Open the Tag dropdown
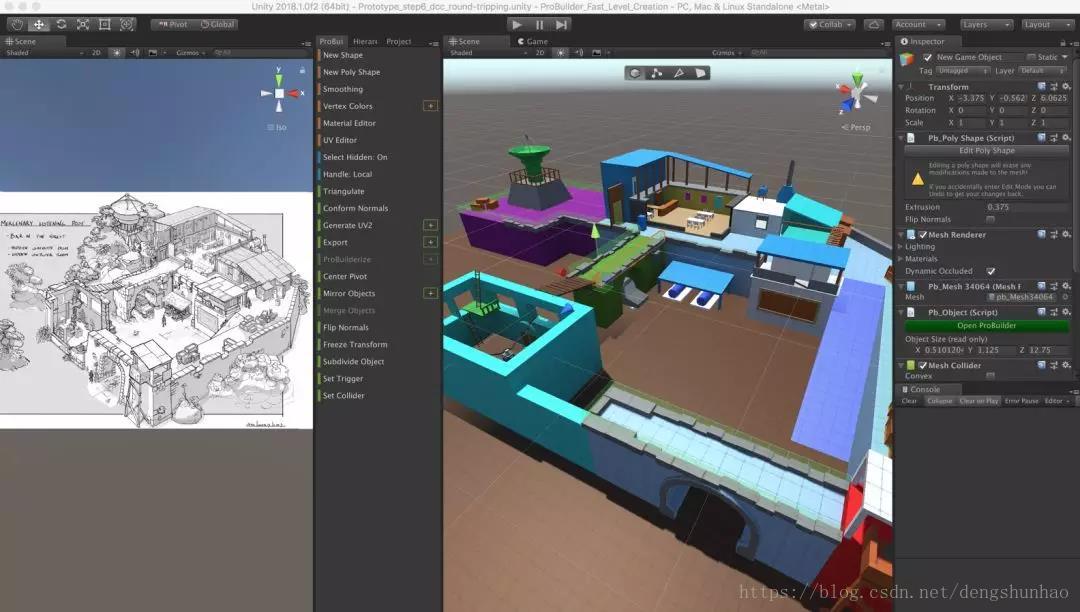The image size is (1080, 612). pos(963,71)
